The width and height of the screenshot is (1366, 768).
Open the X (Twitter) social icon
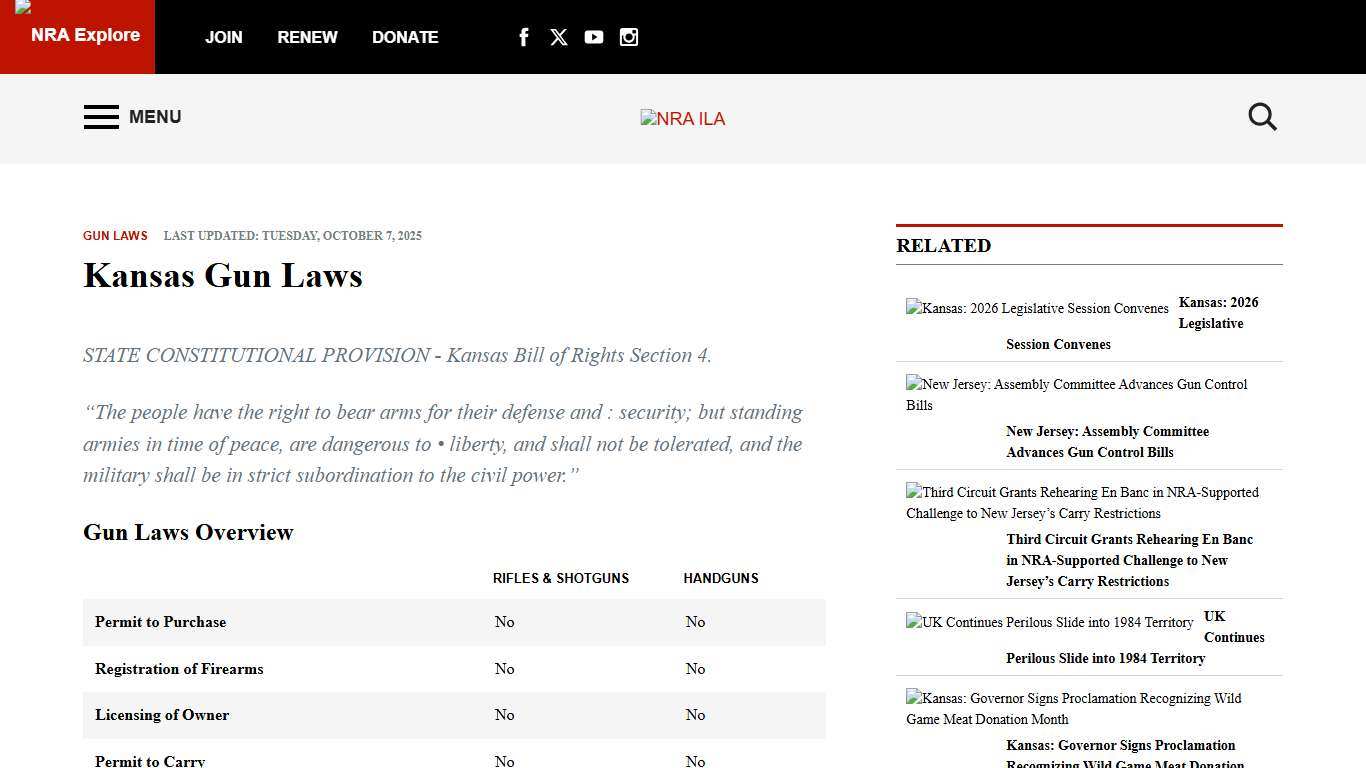tap(559, 37)
